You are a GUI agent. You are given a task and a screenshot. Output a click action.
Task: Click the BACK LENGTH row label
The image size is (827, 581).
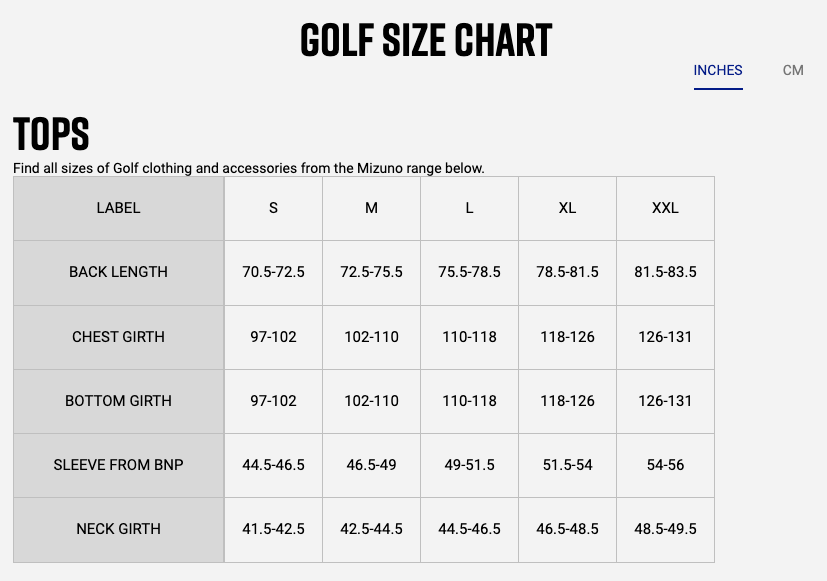click(x=118, y=272)
